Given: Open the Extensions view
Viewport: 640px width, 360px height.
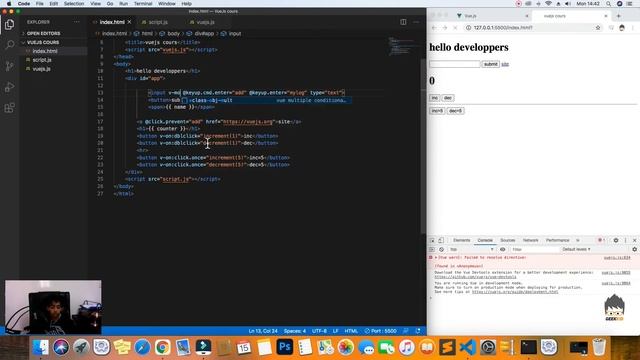Looking at the screenshot, I should click(9, 108).
